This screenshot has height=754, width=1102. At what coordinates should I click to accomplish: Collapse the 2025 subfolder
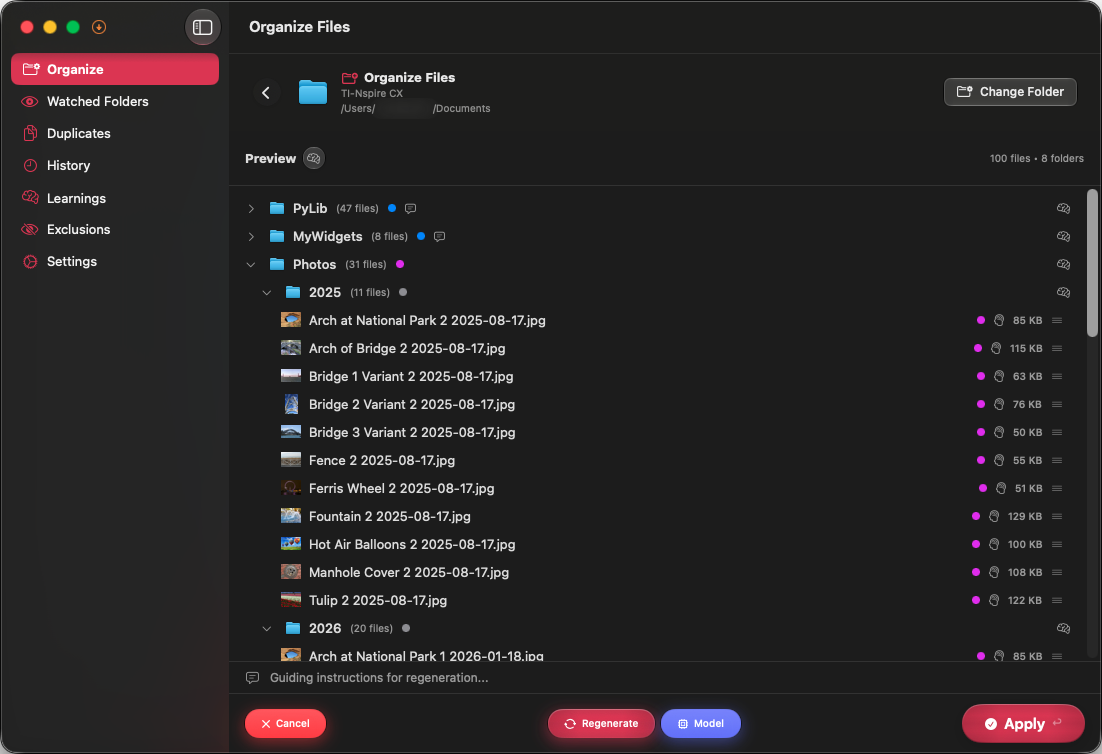(x=266, y=292)
